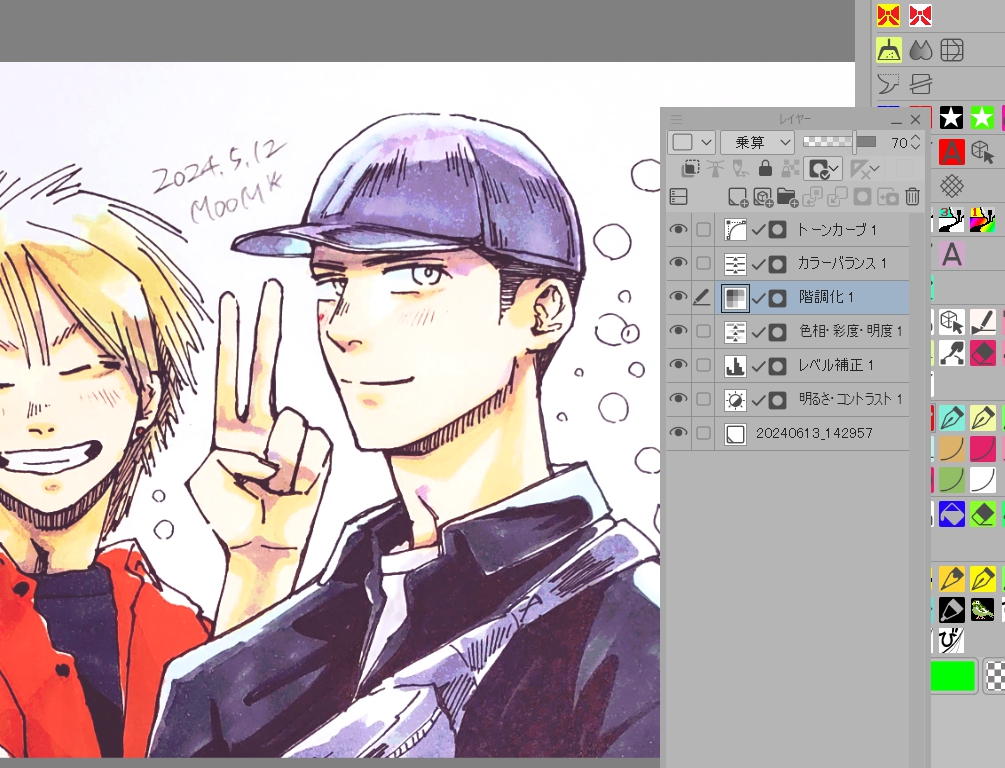Click the layer opacity slider
The width and height of the screenshot is (1005, 768).
tap(840, 142)
